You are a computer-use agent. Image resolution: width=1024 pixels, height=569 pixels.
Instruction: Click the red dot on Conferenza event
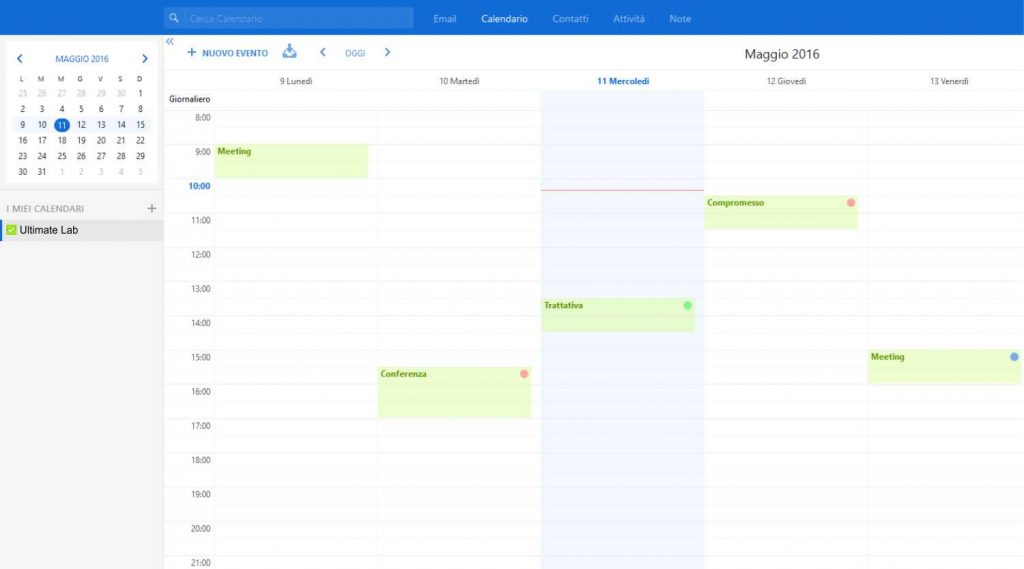point(524,374)
